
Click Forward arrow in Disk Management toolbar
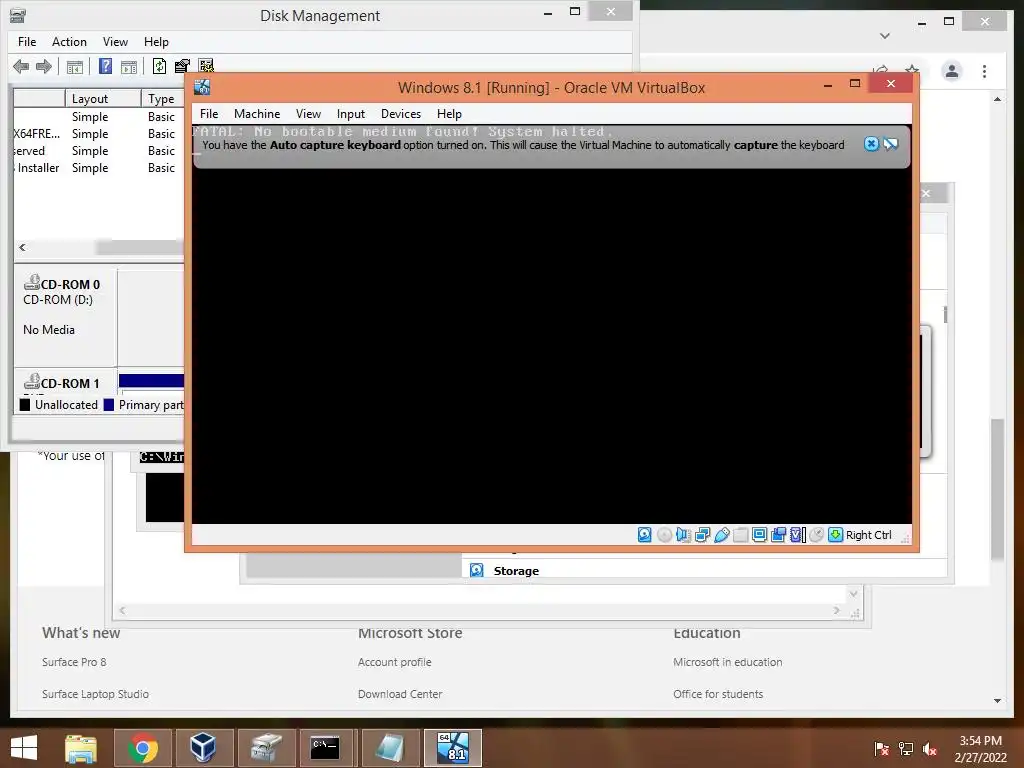(x=44, y=66)
